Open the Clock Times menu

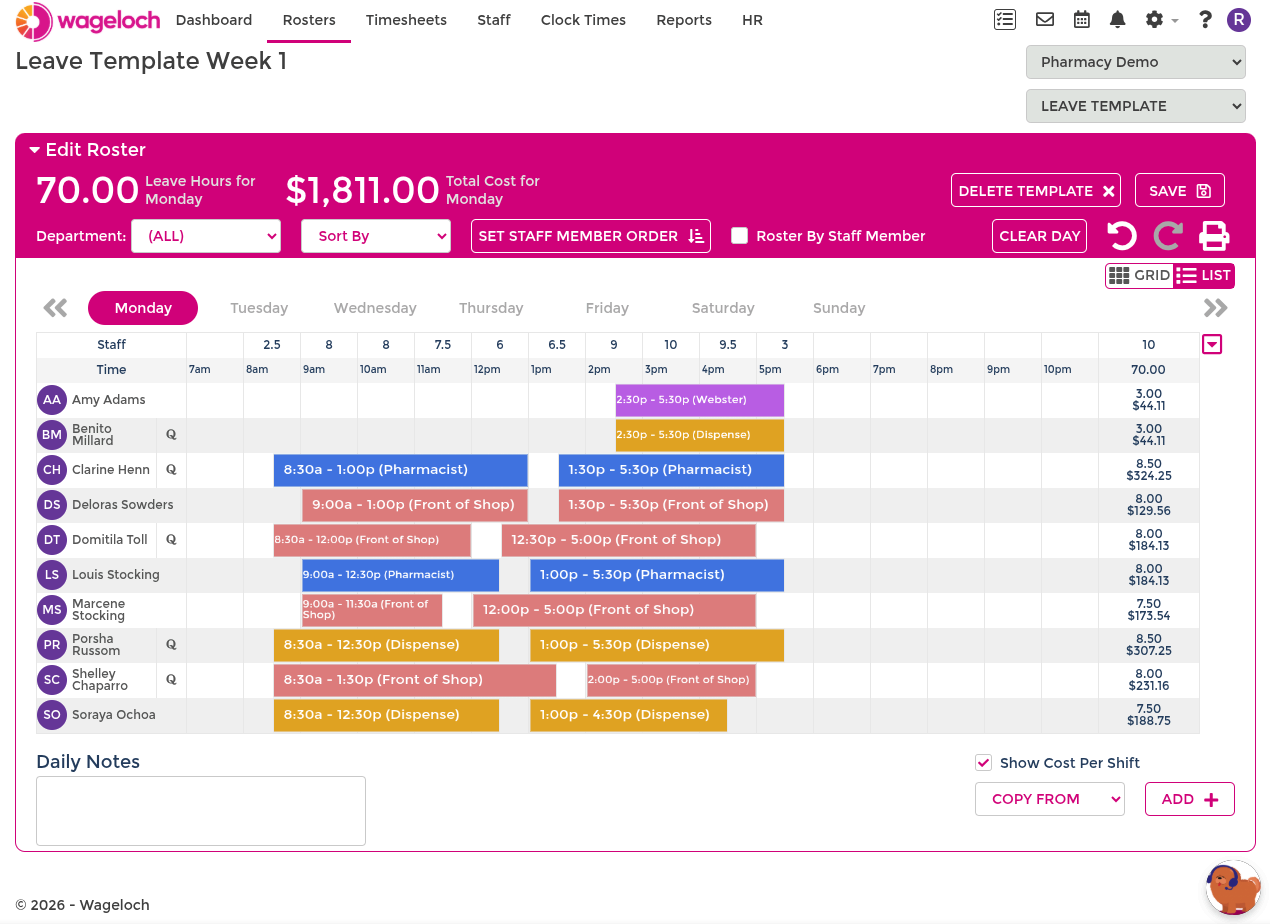tap(583, 20)
